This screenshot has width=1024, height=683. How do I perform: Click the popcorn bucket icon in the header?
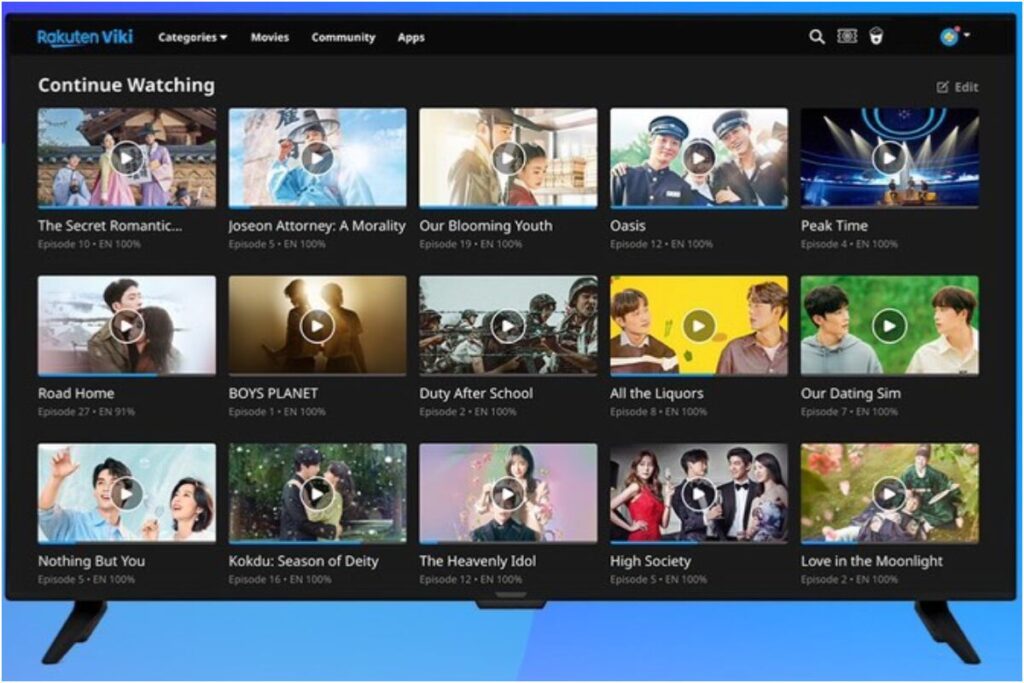point(876,37)
